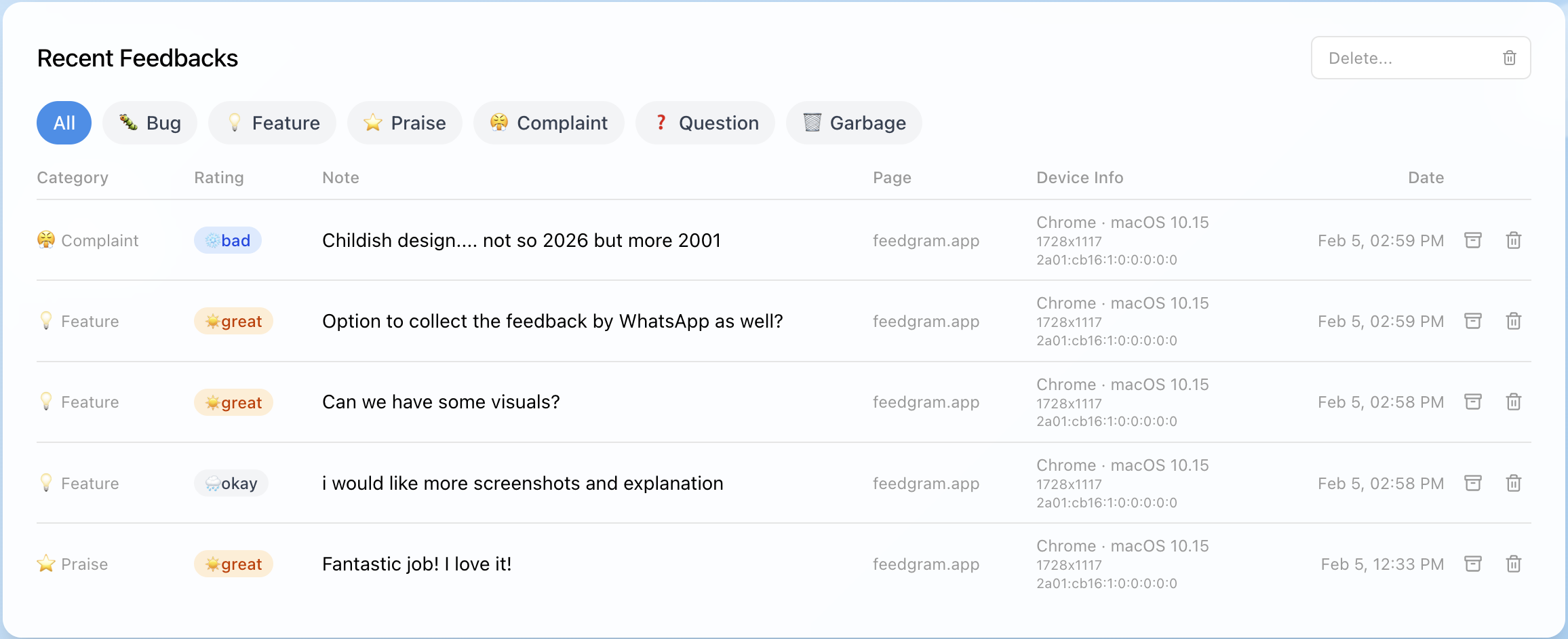Click the "okay" rating badge
This screenshot has width=1568, height=639.
(231, 483)
